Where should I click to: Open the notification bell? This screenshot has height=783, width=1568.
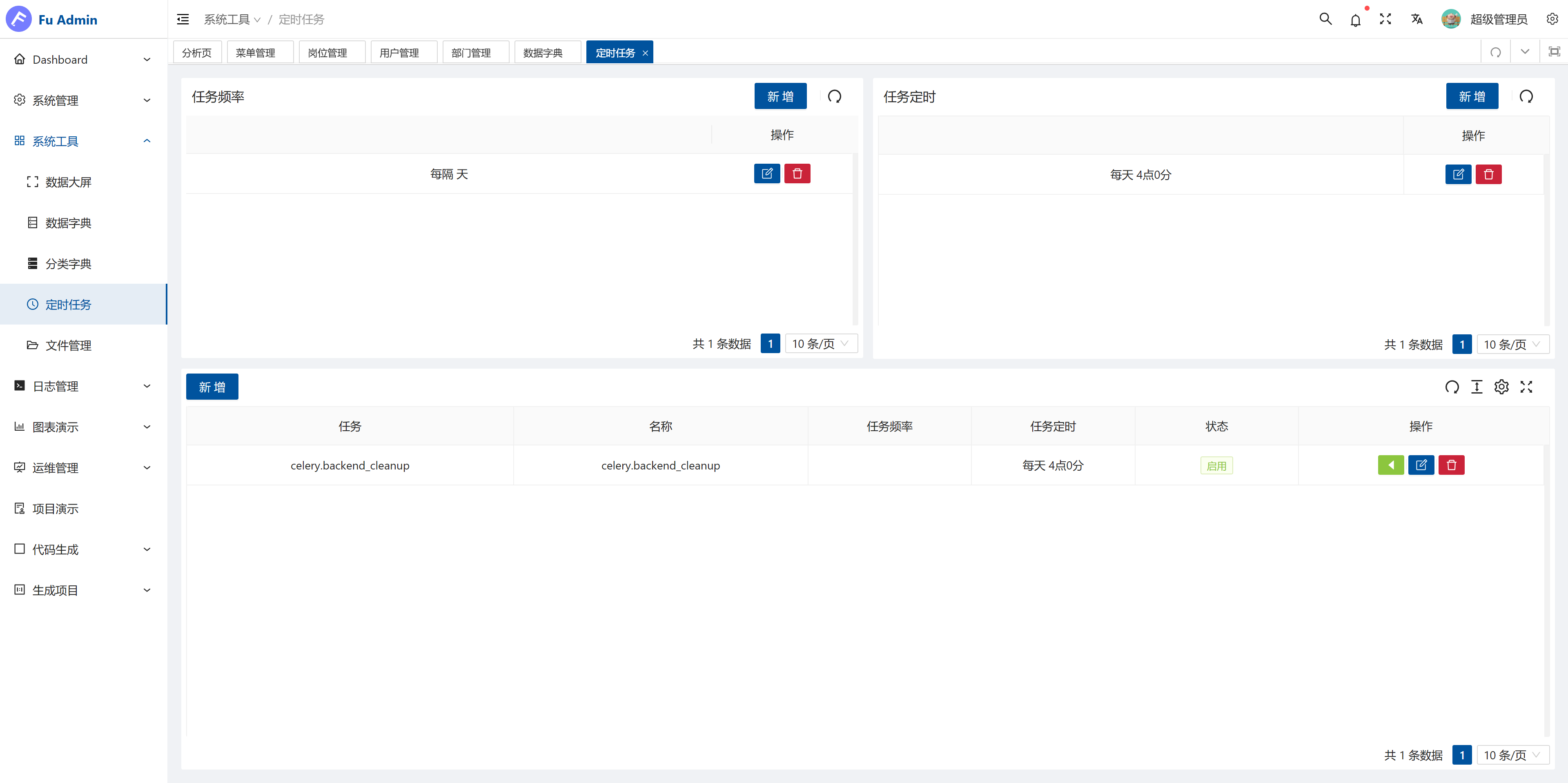click(1355, 20)
